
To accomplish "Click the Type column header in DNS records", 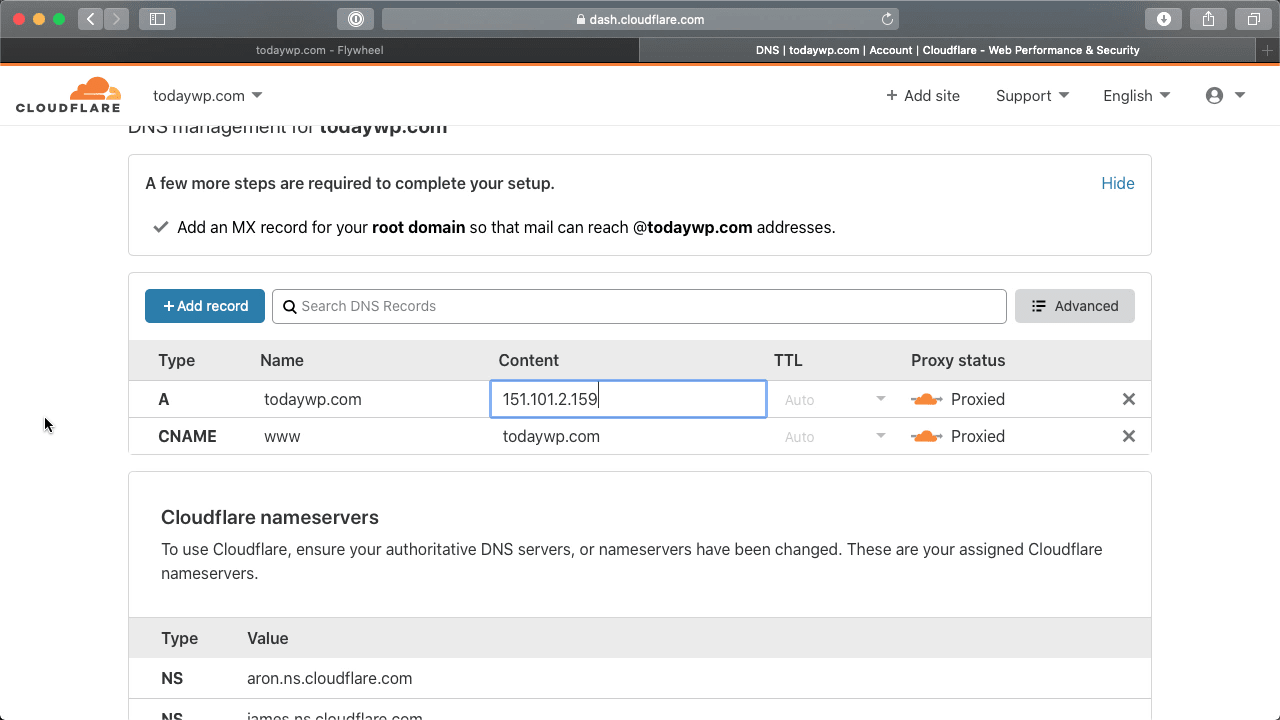I will 177,360.
